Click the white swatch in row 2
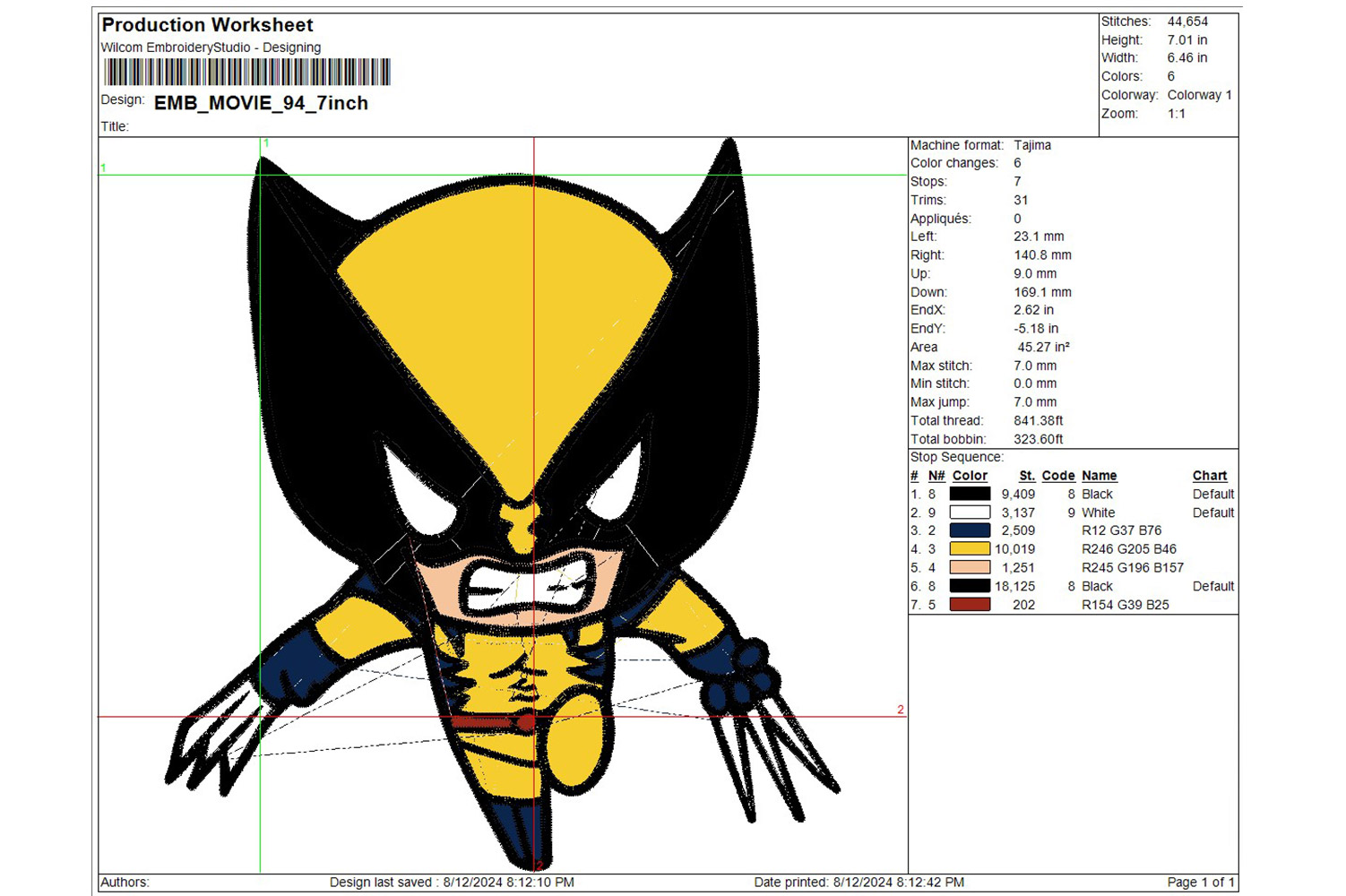The image size is (1346, 896). (970, 513)
